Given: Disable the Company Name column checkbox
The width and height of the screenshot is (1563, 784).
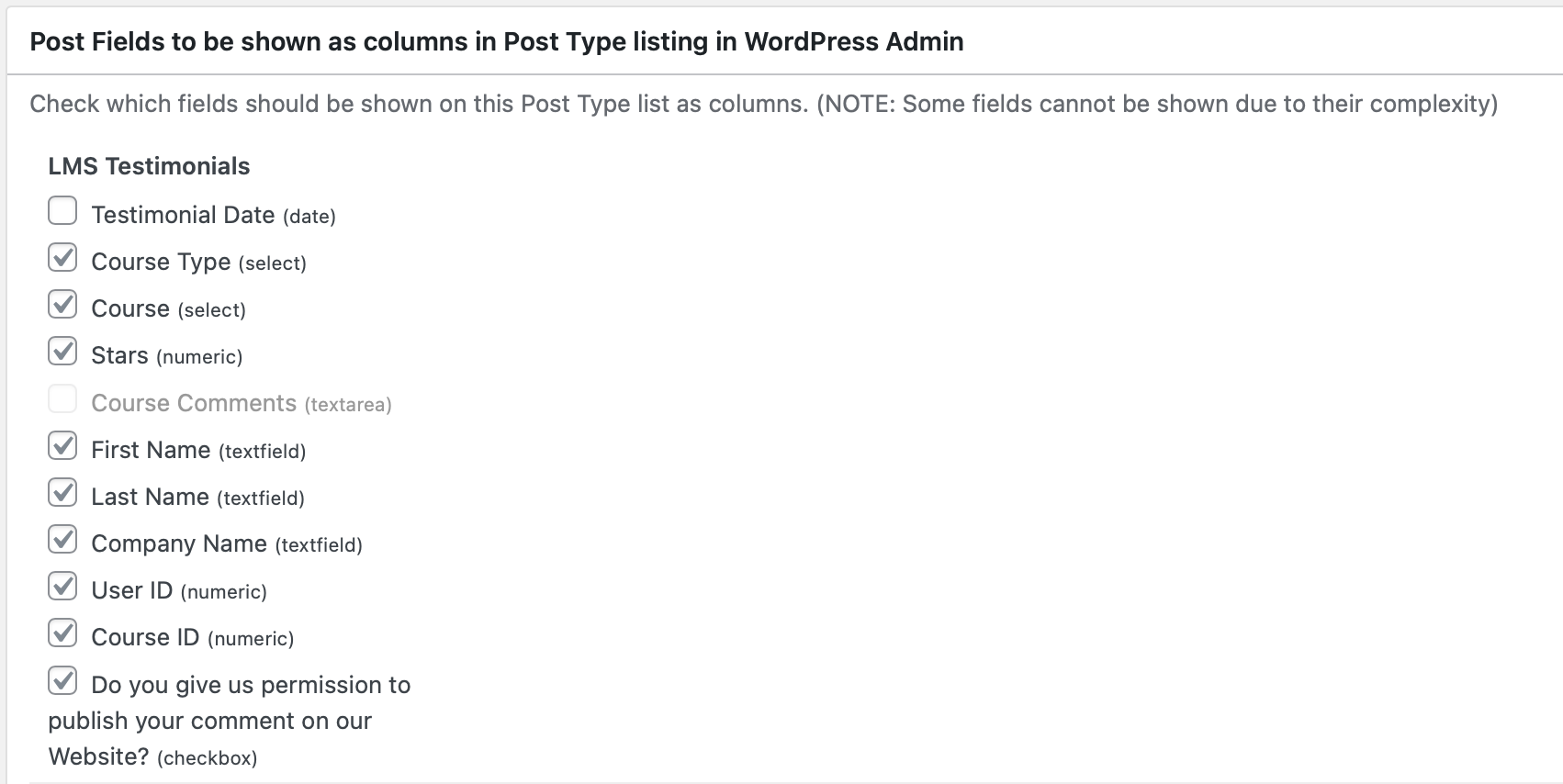Looking at the screenshot, I should [x=62, y=539].
